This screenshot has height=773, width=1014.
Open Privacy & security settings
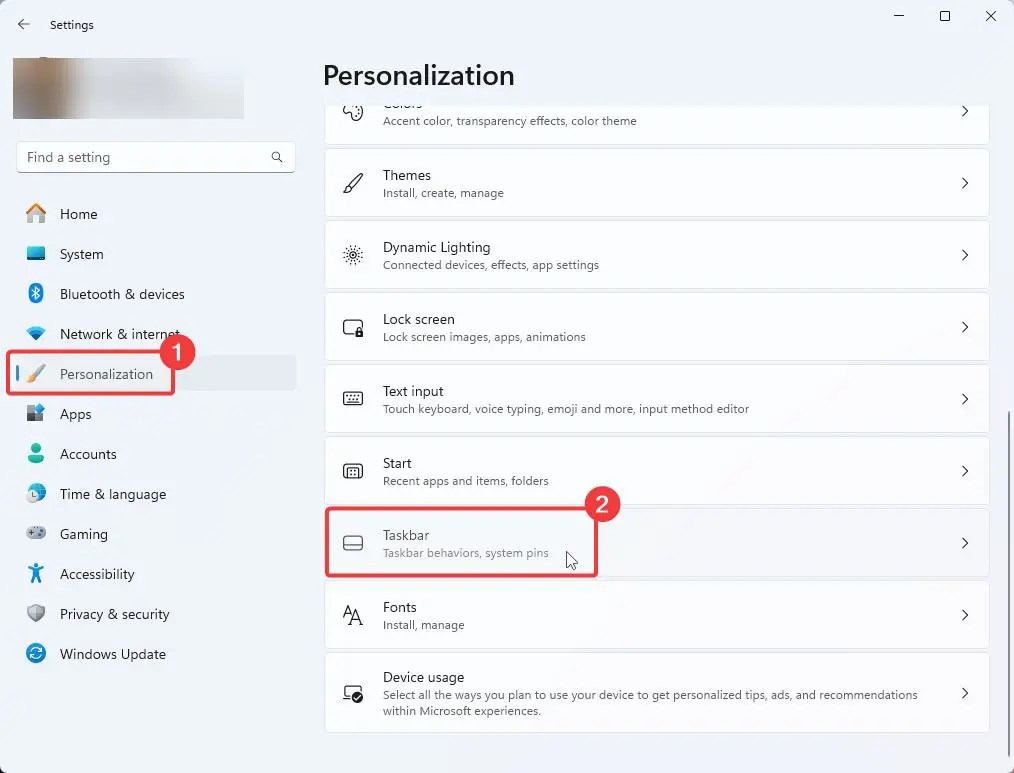coord(115,614)
